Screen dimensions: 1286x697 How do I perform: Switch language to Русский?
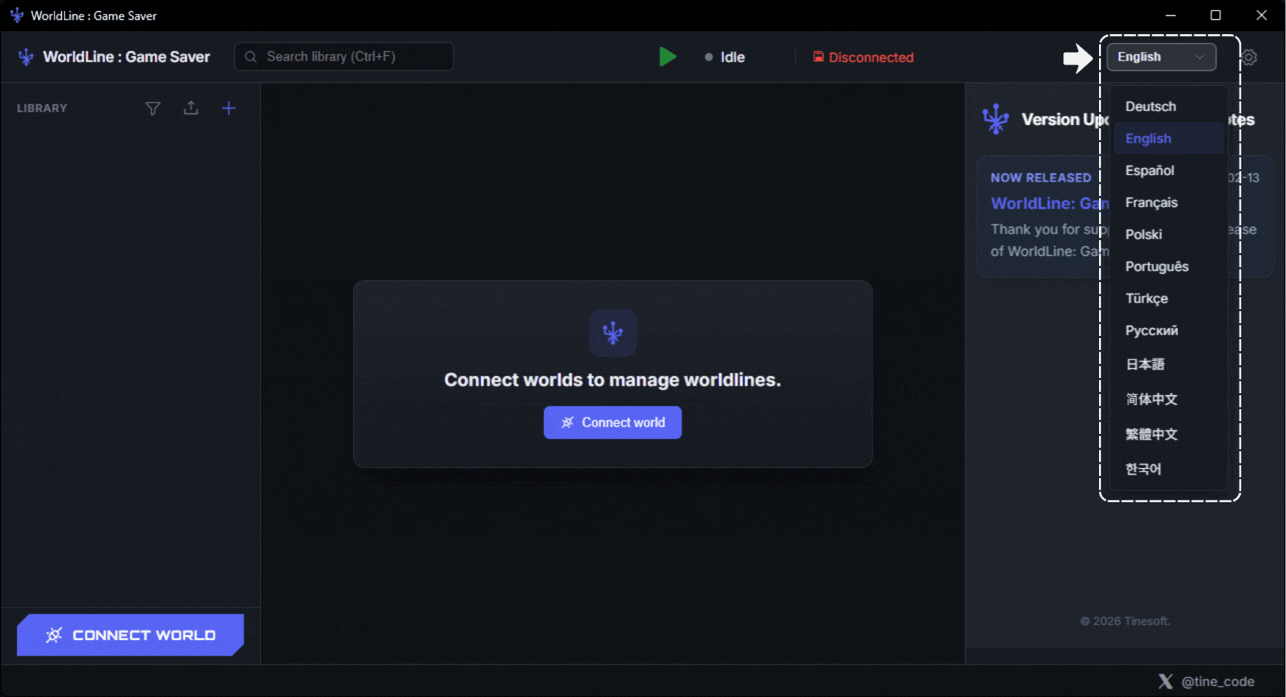pyautogui.click(x=1169, y=330)
